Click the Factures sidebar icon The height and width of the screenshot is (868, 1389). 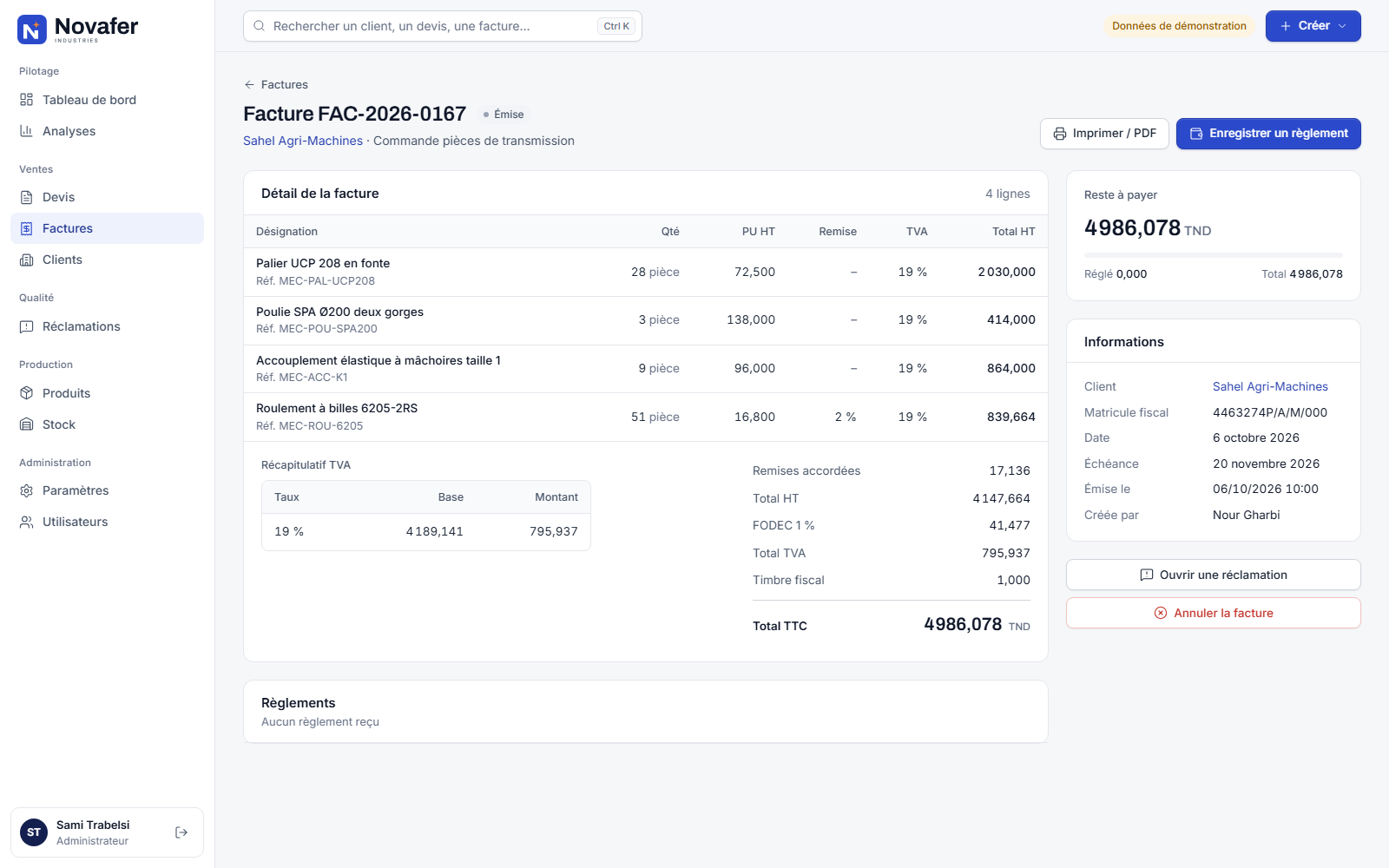click(x=27, y=228)
